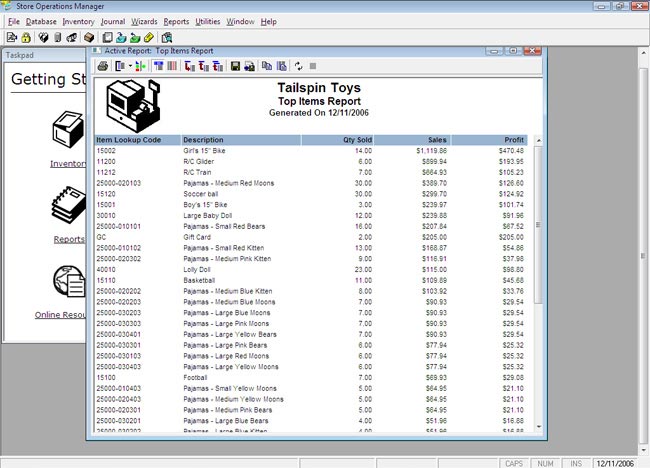The image size is (650, 468).
Task: Click the report's vertical scrollbar down arrow
Action: (538, 426)
